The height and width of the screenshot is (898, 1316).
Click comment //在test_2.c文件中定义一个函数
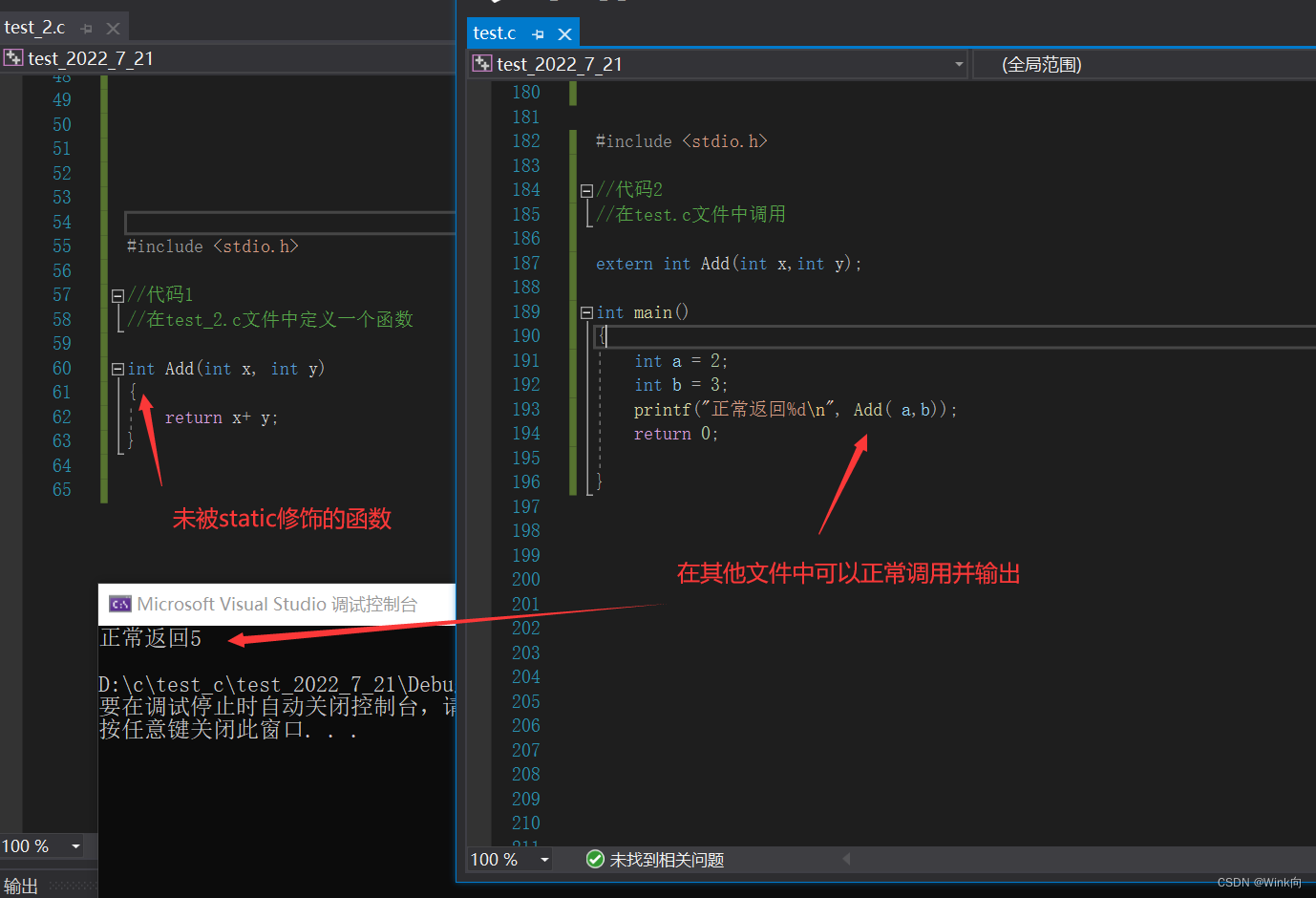coord(270,319)
